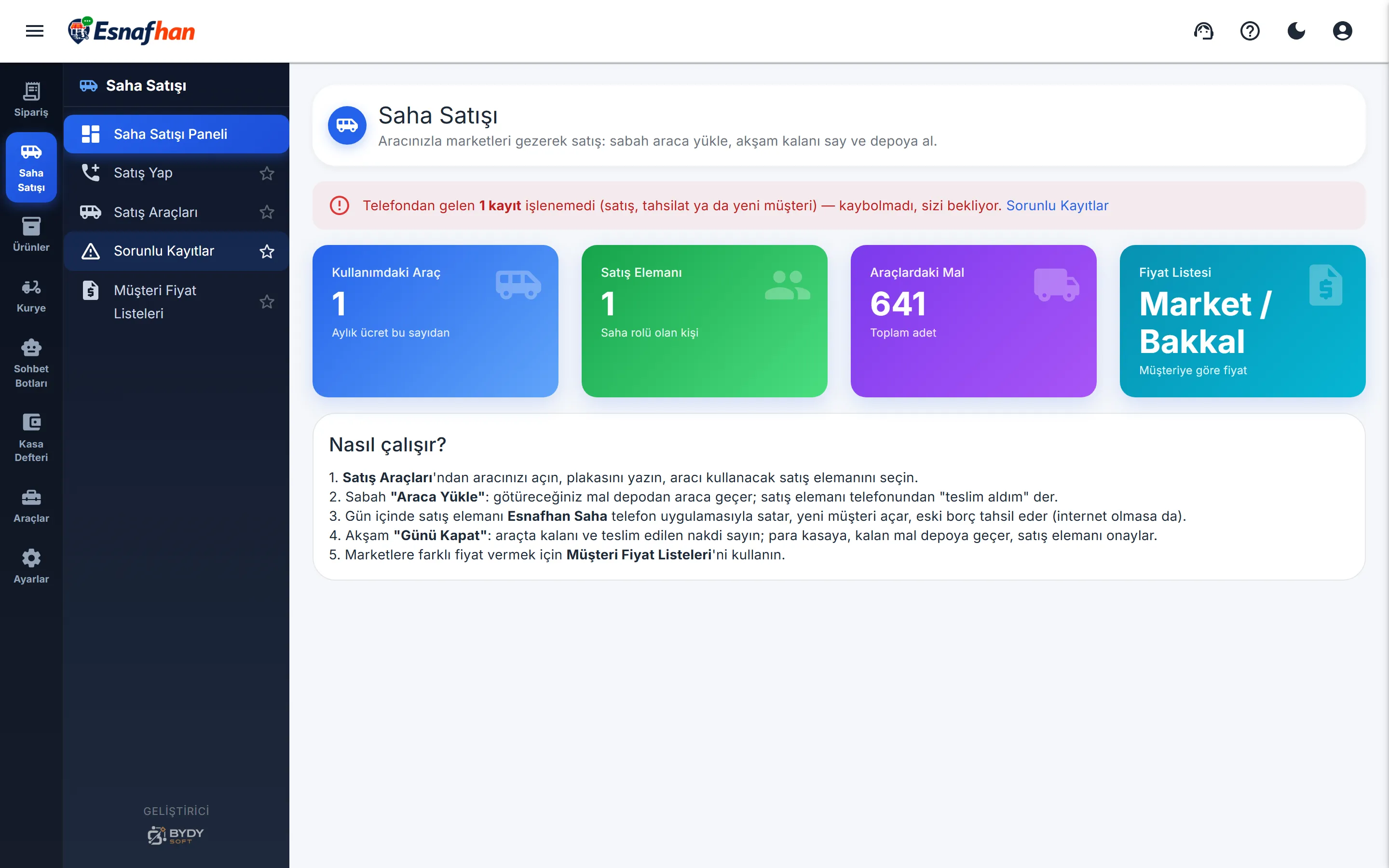Click the Saha Satışı submenu header
1389x868 pixels.
tap(176, 85)
